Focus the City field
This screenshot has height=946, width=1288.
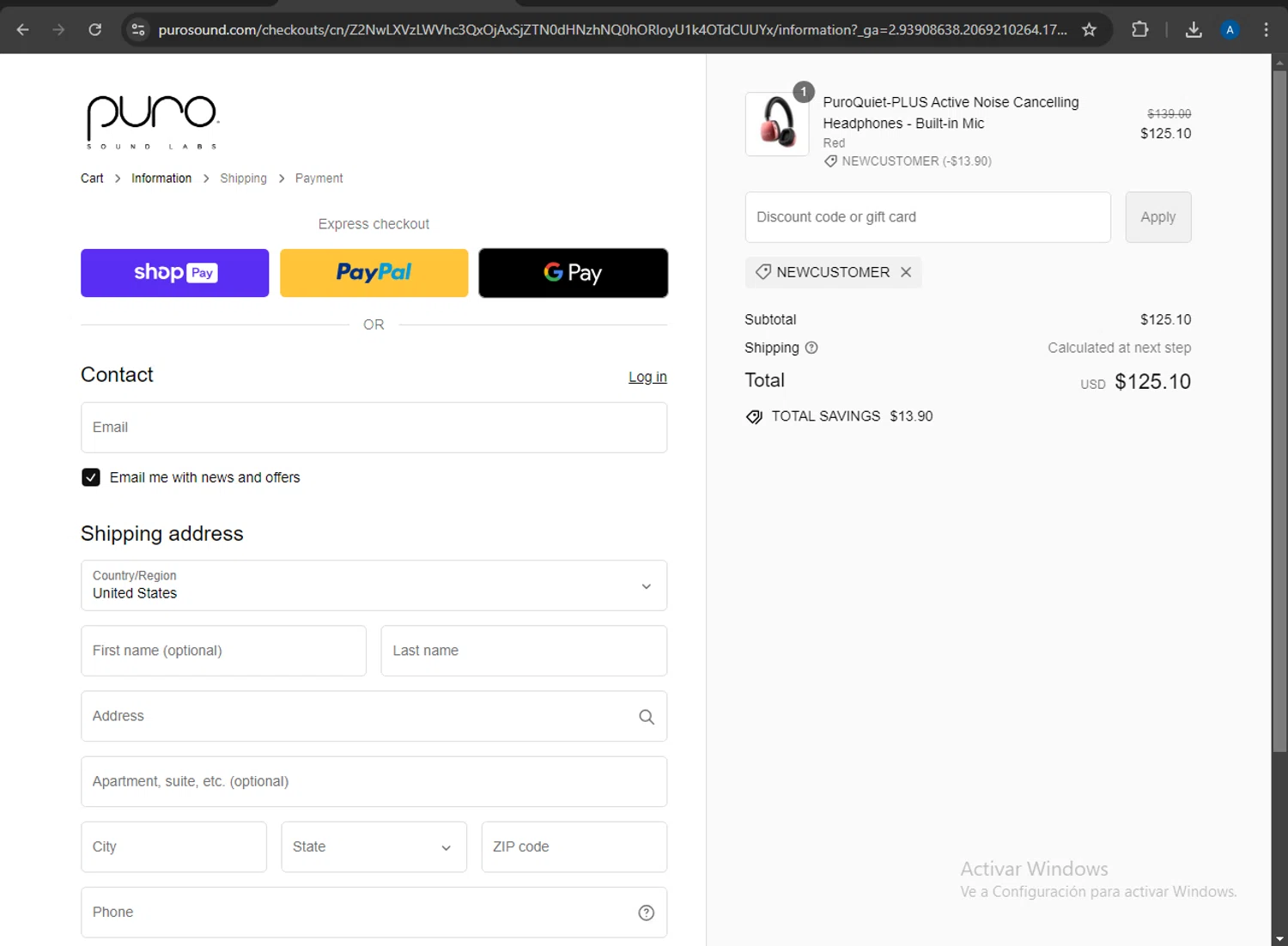point(173,847)
